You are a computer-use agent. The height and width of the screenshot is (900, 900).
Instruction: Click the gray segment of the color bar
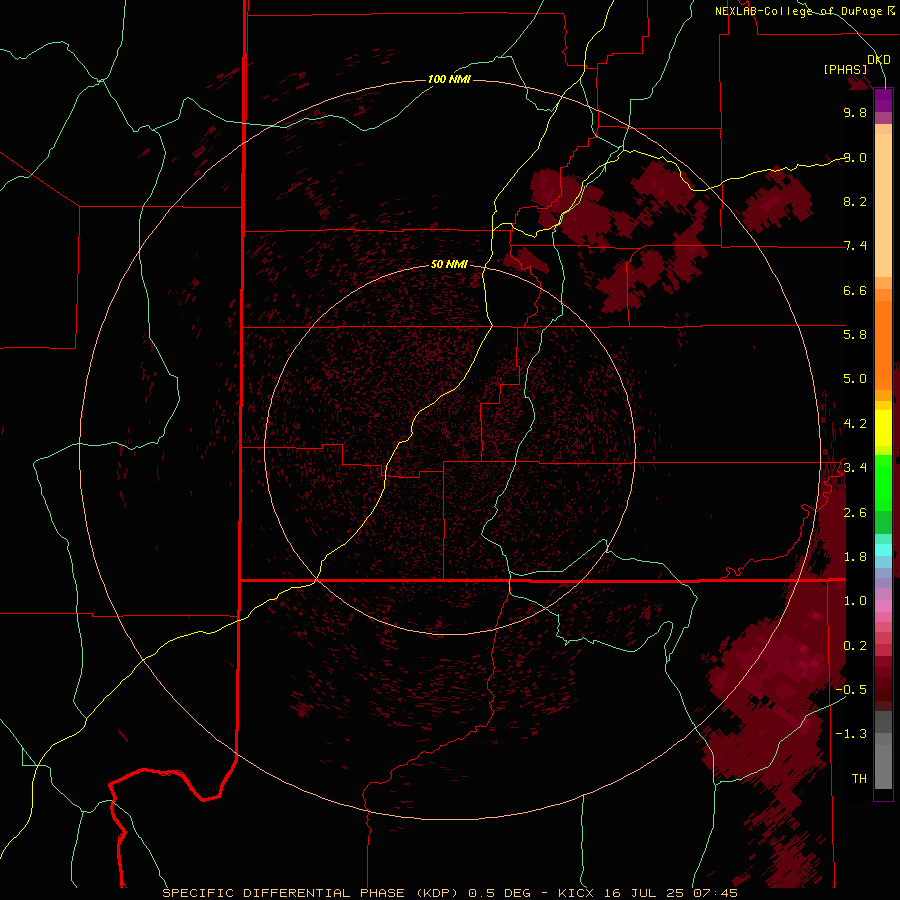coord(883,751)
